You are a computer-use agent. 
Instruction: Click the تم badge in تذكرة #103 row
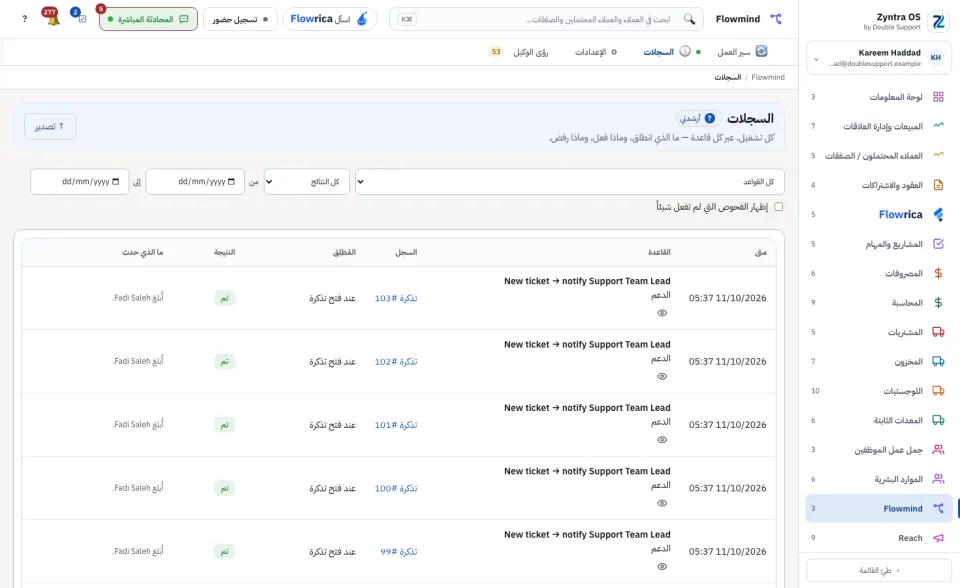point(224,298)
